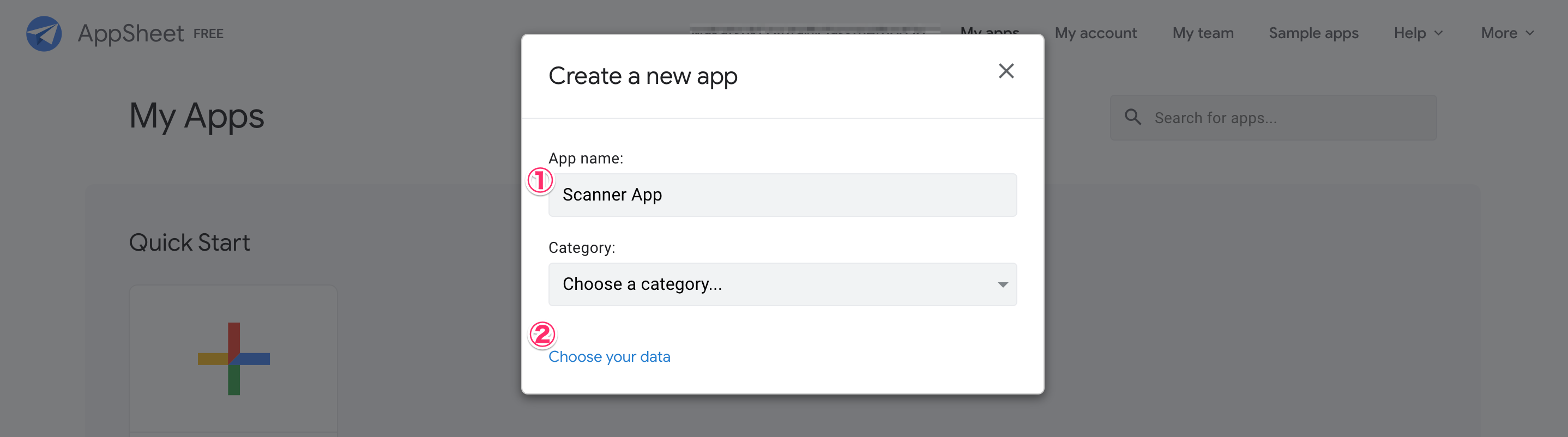Click the Choose your data link
This screenshot has width=1568, height=437.
point(608,357)
